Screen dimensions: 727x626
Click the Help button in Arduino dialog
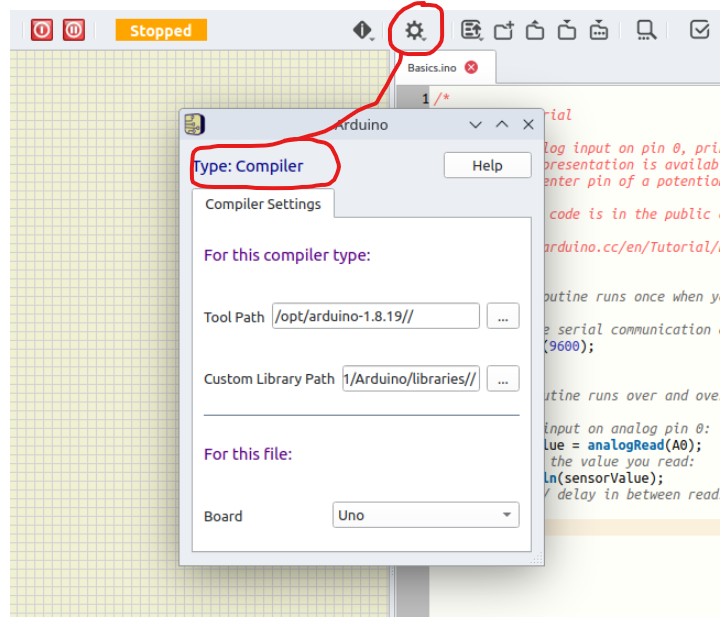click(487, 166)
